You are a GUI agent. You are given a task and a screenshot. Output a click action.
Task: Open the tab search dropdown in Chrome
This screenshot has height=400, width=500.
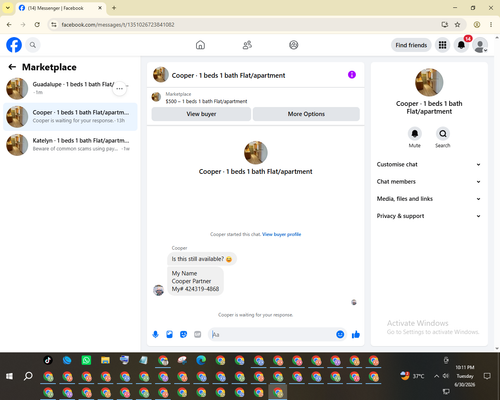pyautogui.click(x=8, y=8)
